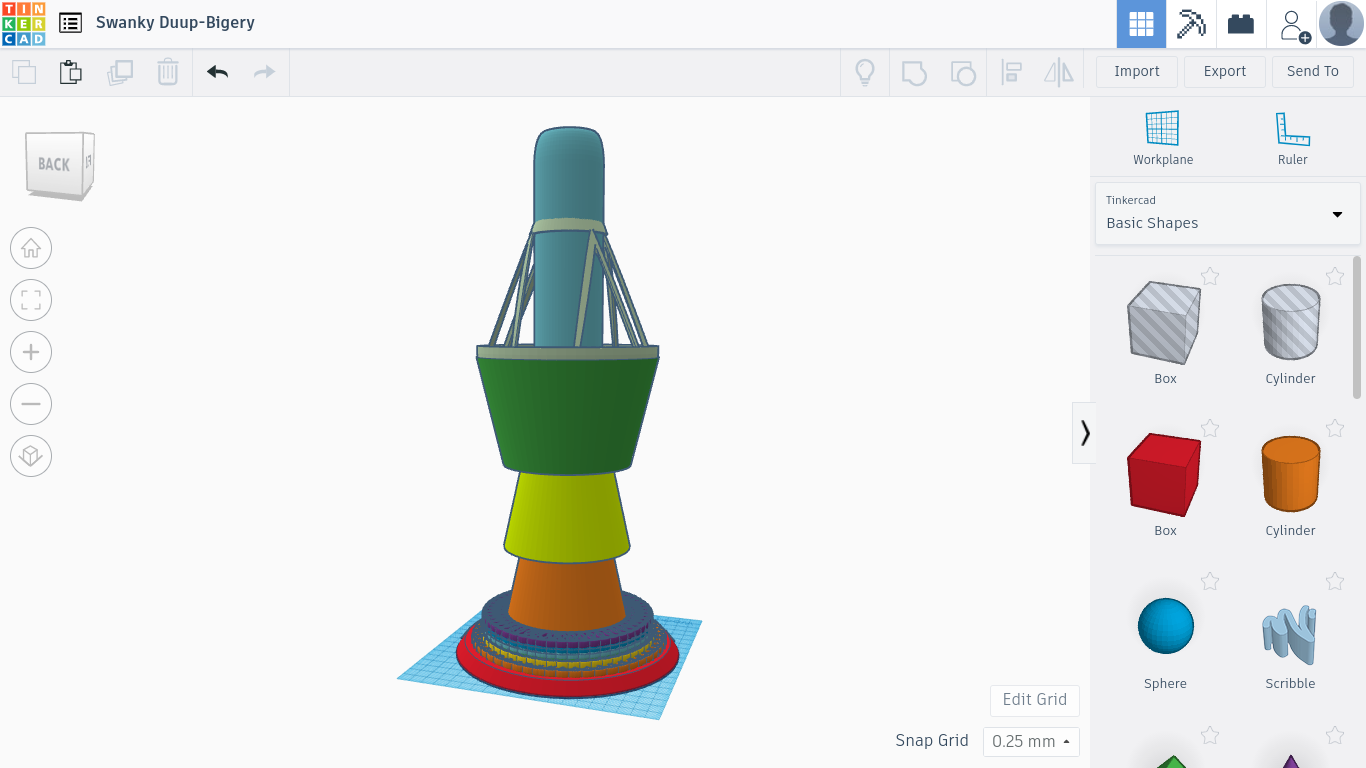Switch to 3D design grid view
This screenshot has height=768, width=1366.
pyautogui.click(x=1141, y=24)
